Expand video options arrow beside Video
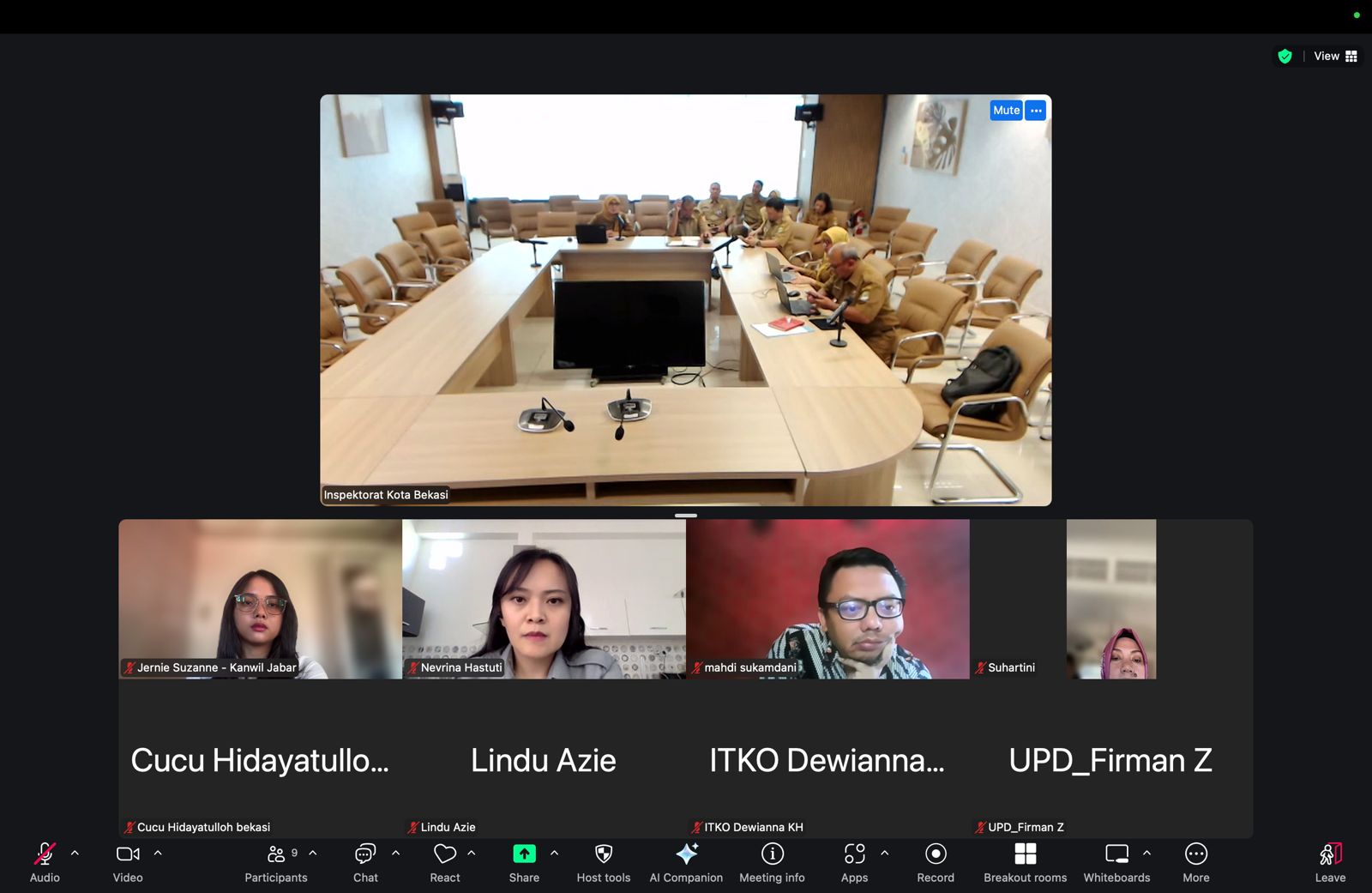Screen dimensions: 1372x893 (158, 853)
